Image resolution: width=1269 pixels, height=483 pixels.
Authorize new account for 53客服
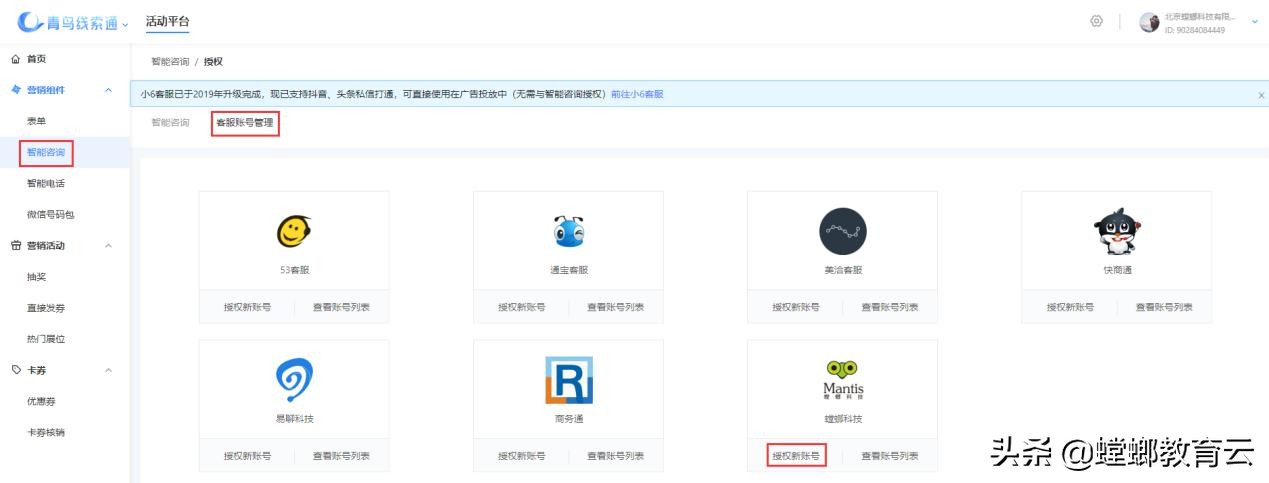tap(247, 307)
